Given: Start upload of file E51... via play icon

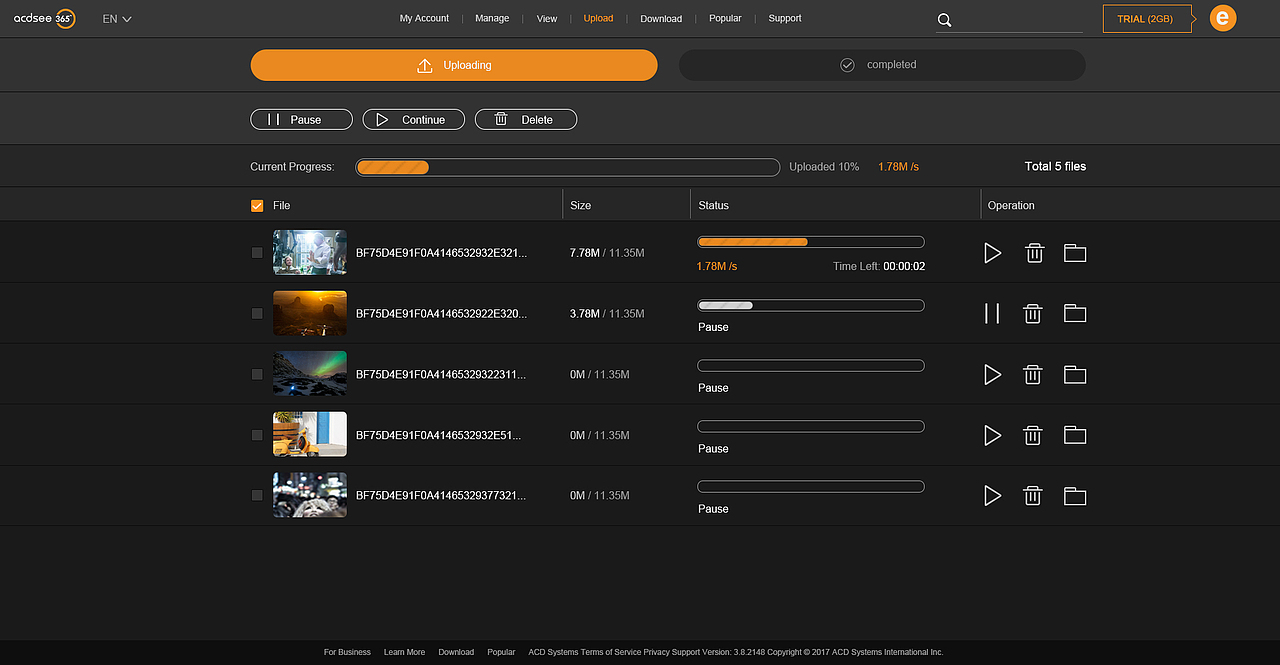Looking at the screenshot, I should 992,435.
